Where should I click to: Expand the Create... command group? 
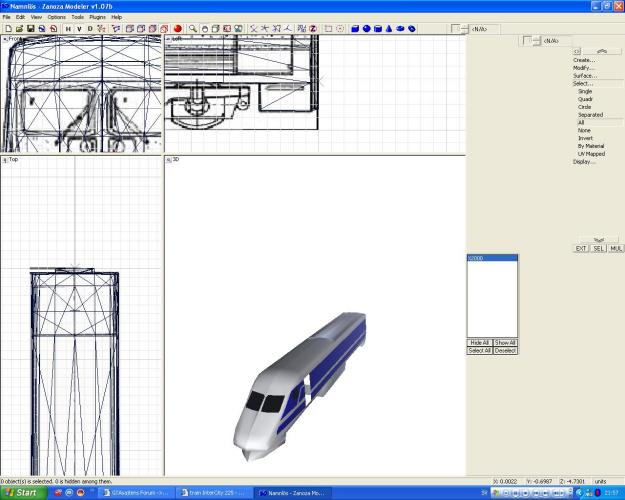[x=584, y=60]
